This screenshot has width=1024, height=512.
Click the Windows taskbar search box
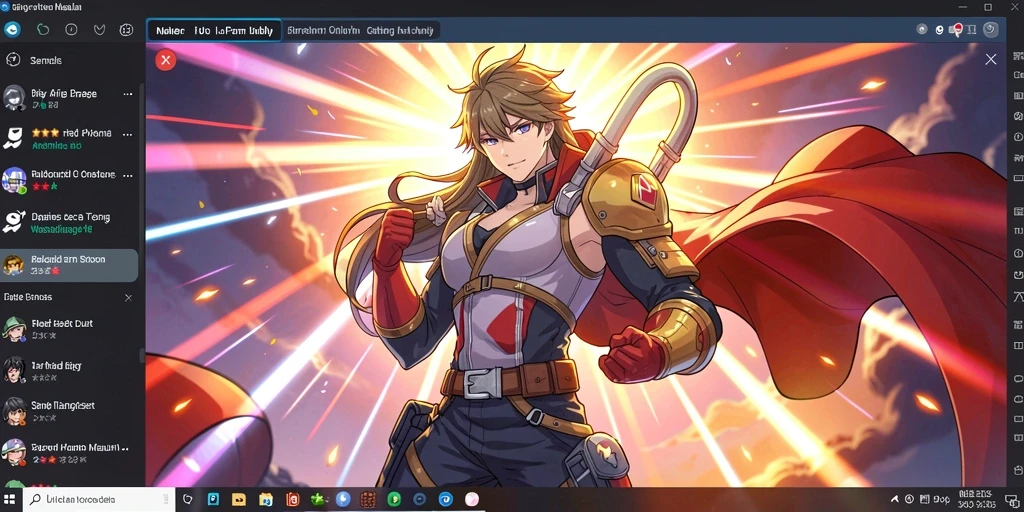(x=99, y=499)
